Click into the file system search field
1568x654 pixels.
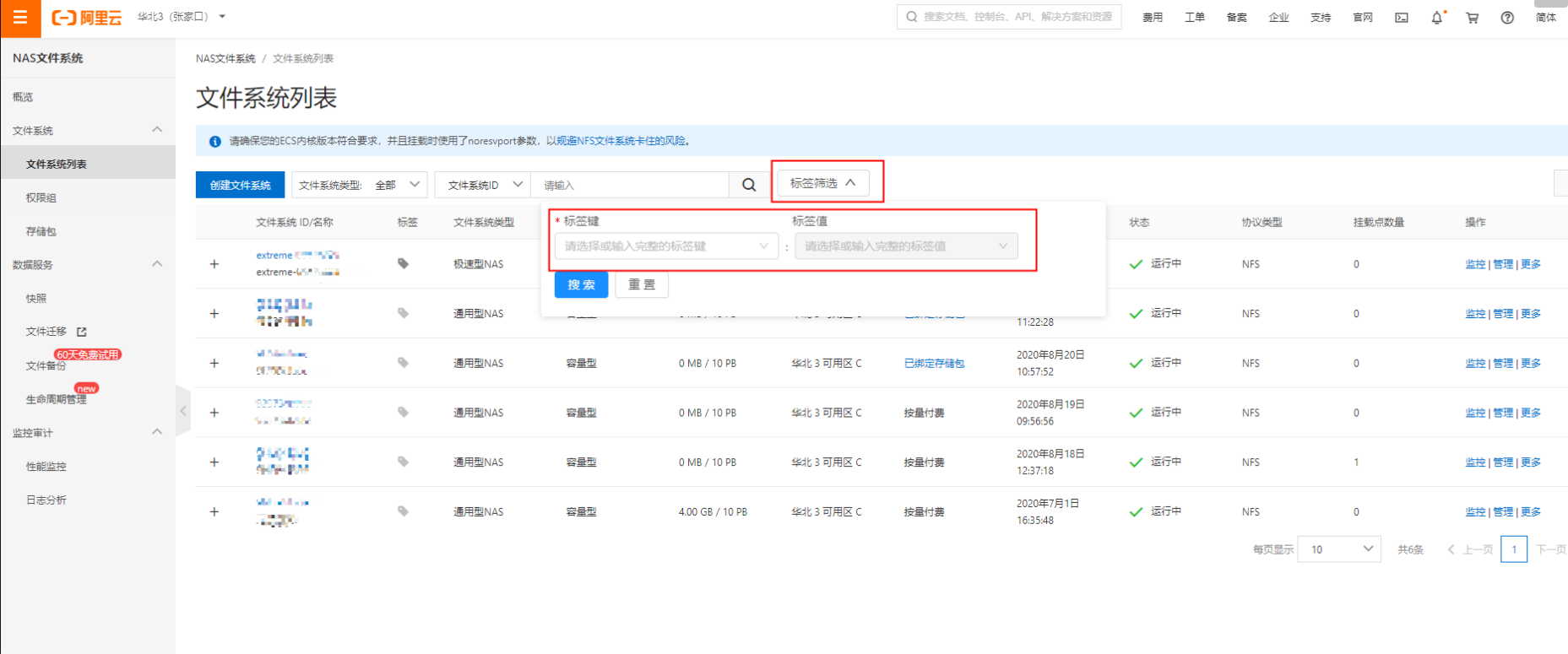point(630,185)
